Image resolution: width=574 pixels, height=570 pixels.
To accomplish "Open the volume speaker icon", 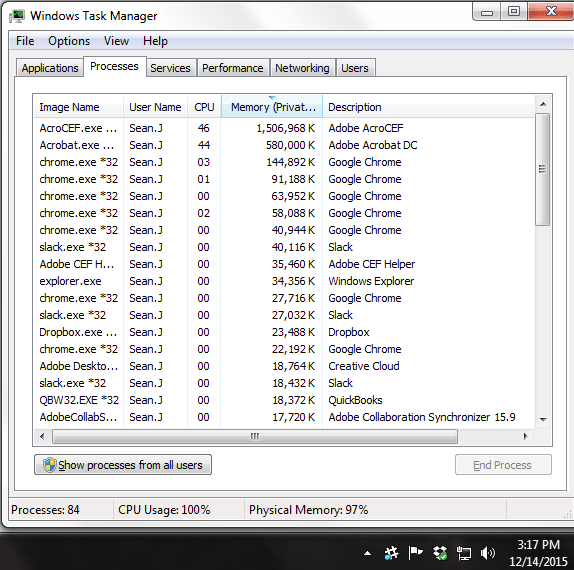I will (488, 553).
